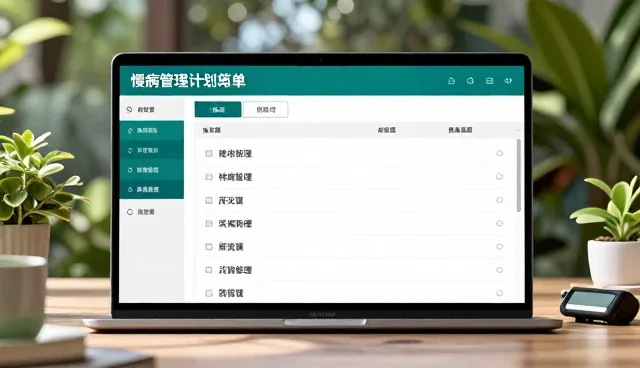Select the radio circle of the first list row
Image resolution: width=640 pixels, height=368 pixels.
click(500, 153)
